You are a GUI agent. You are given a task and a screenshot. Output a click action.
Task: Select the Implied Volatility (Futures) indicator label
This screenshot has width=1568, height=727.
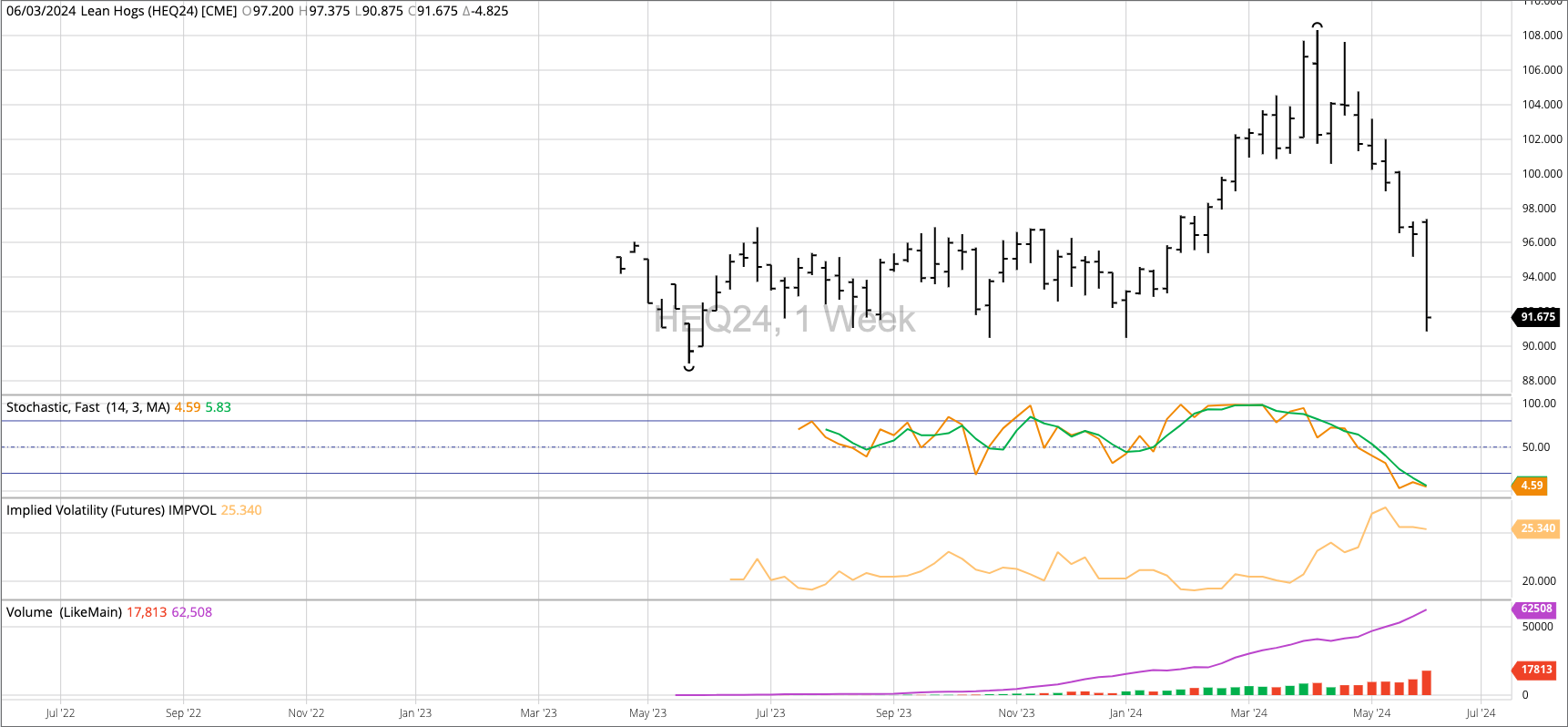pyautogui.click(x=111, y=510)
